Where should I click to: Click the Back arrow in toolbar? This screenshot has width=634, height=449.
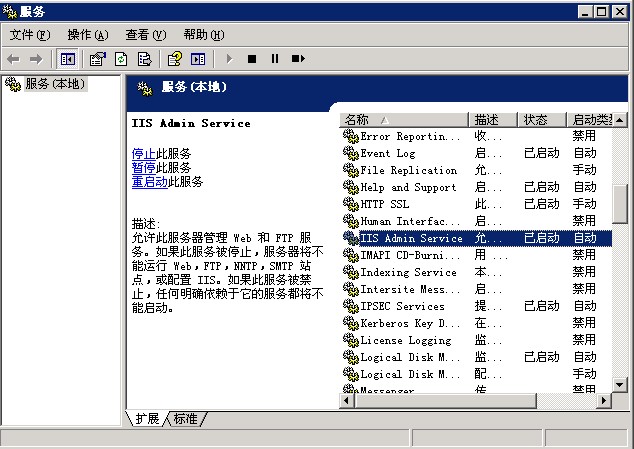pyautogui.click(x=13, y=59)
